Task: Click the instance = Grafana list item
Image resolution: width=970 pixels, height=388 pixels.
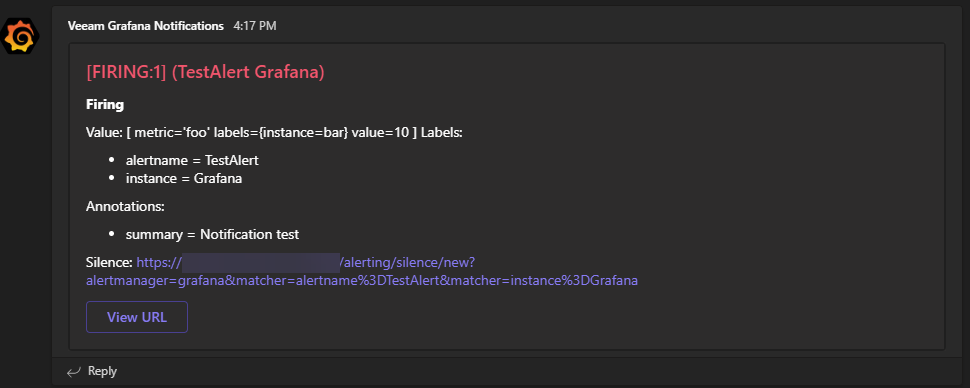Action: point(184,179)
